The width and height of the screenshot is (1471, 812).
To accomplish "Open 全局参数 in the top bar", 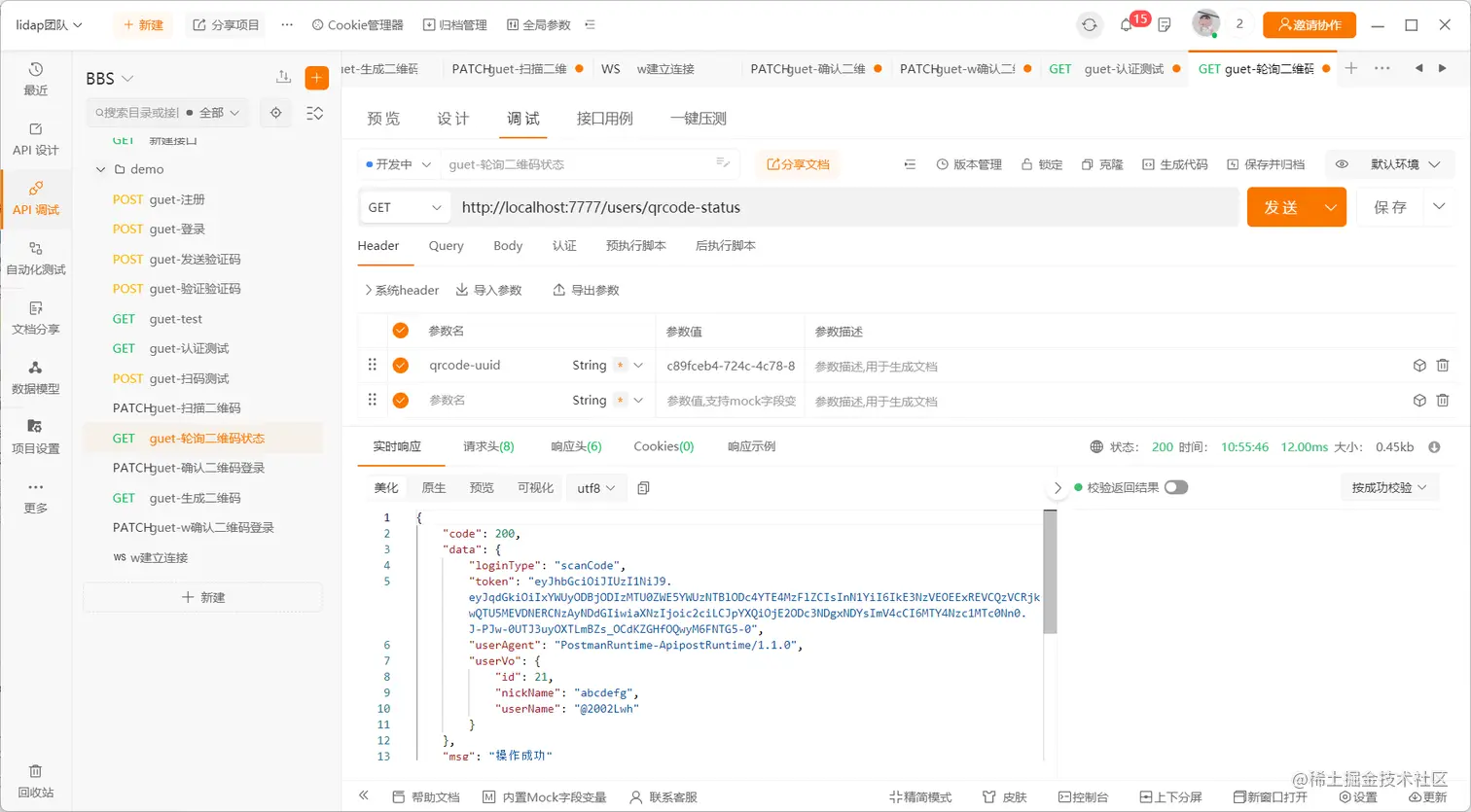I will pos(539,25).
